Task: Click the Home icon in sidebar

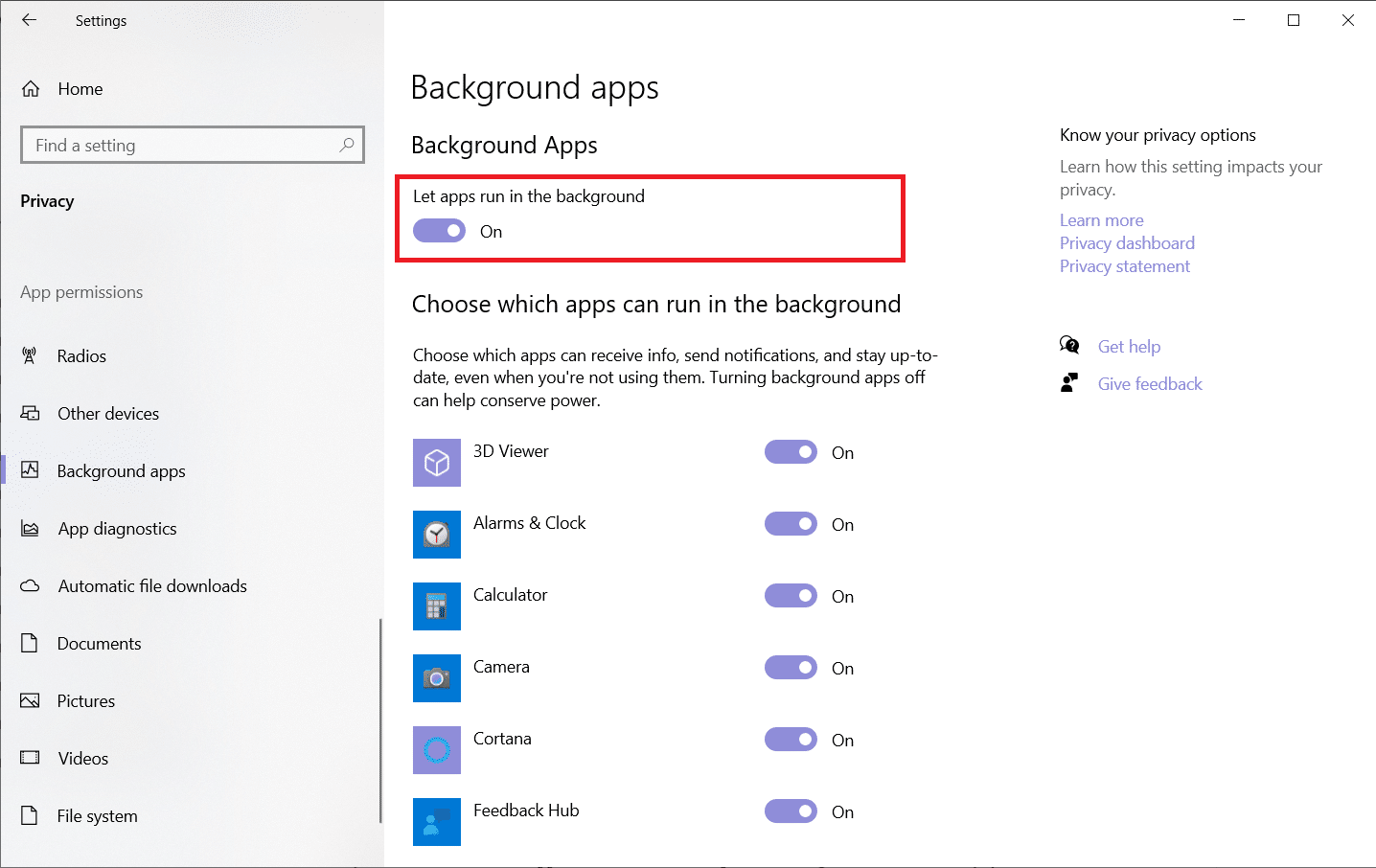Action: coord(31,89)
